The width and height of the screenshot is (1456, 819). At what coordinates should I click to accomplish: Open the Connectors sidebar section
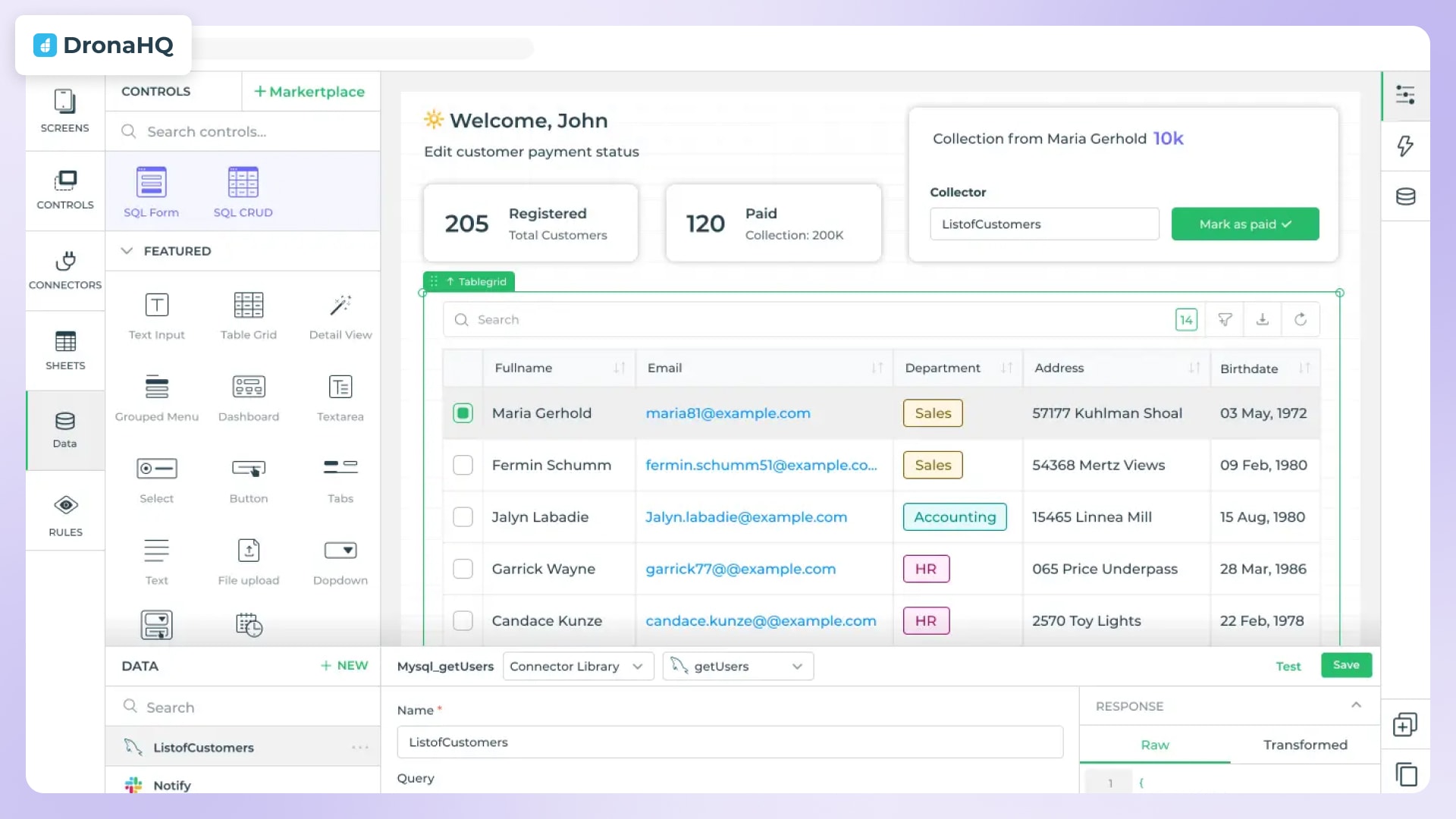click(65, 271)
